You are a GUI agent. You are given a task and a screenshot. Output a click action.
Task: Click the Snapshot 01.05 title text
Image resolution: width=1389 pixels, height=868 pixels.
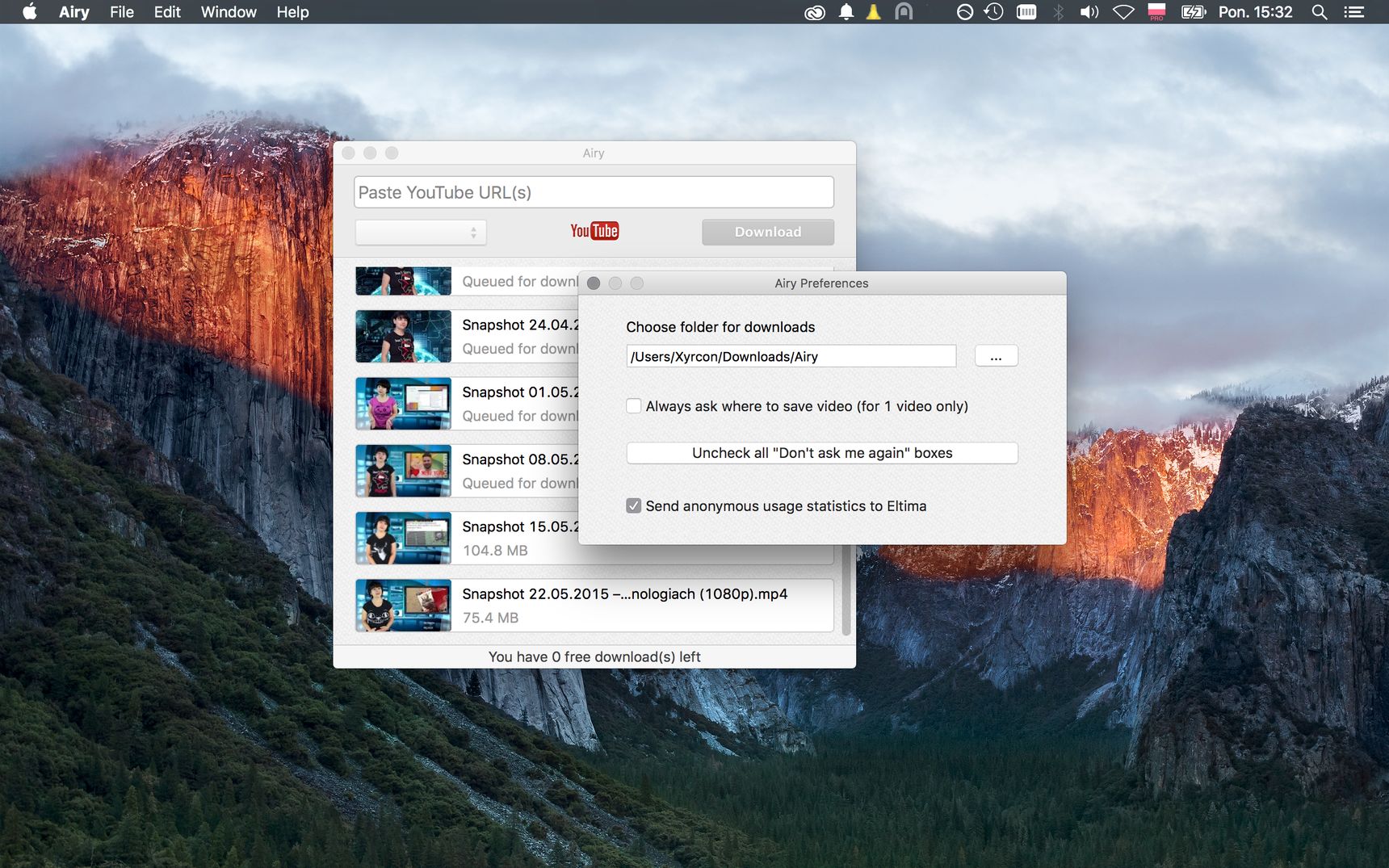[520, 392]
